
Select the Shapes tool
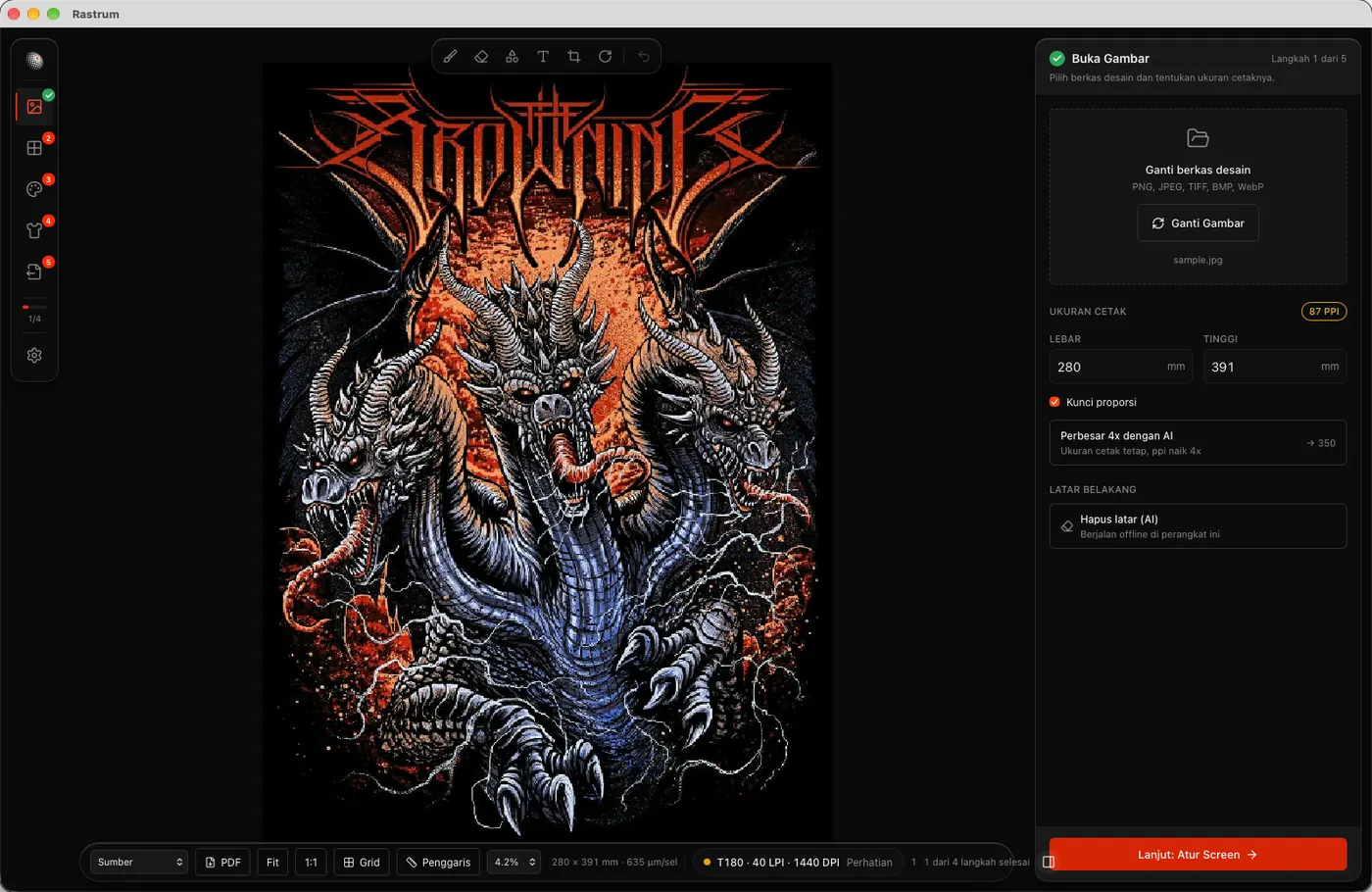coord(512,57)
